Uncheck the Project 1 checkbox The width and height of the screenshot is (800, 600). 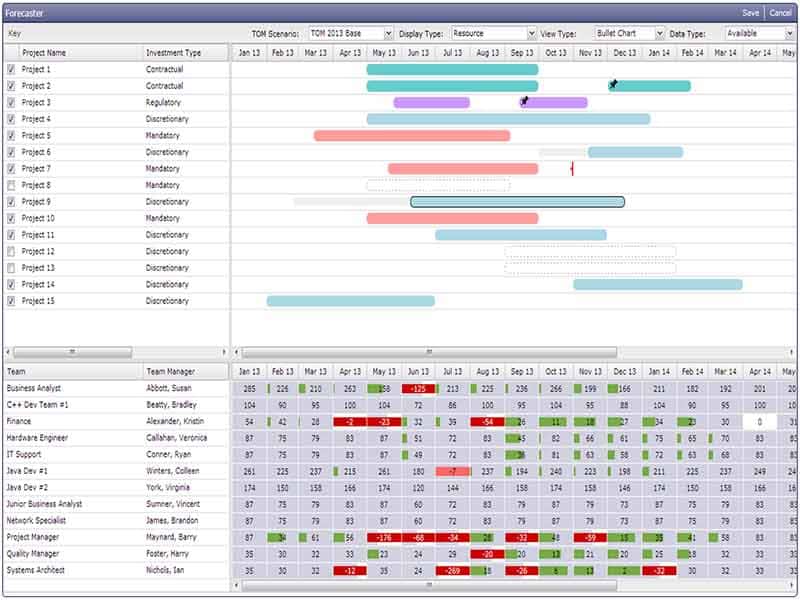coord(11,69)
